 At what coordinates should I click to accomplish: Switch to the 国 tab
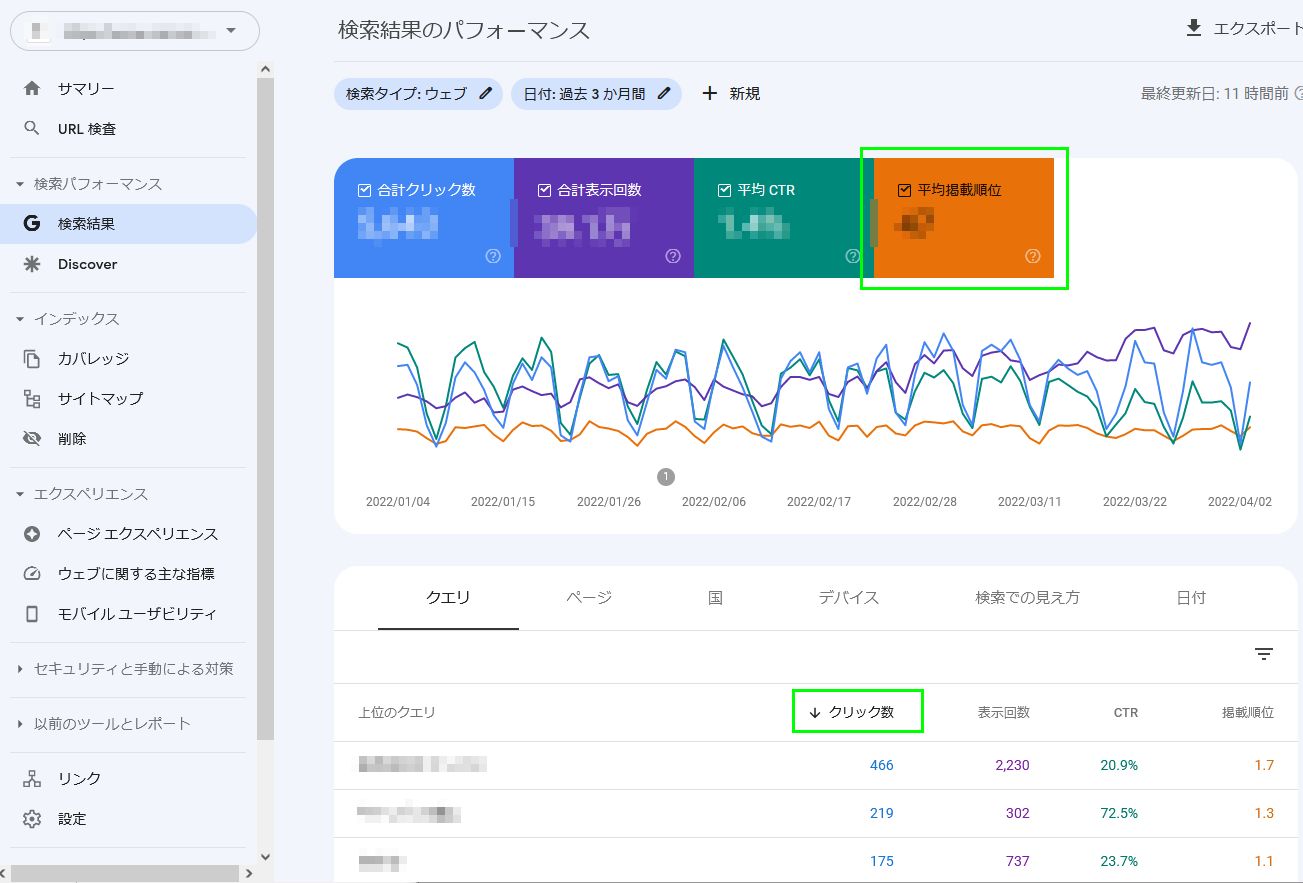(x=715, y=598)
